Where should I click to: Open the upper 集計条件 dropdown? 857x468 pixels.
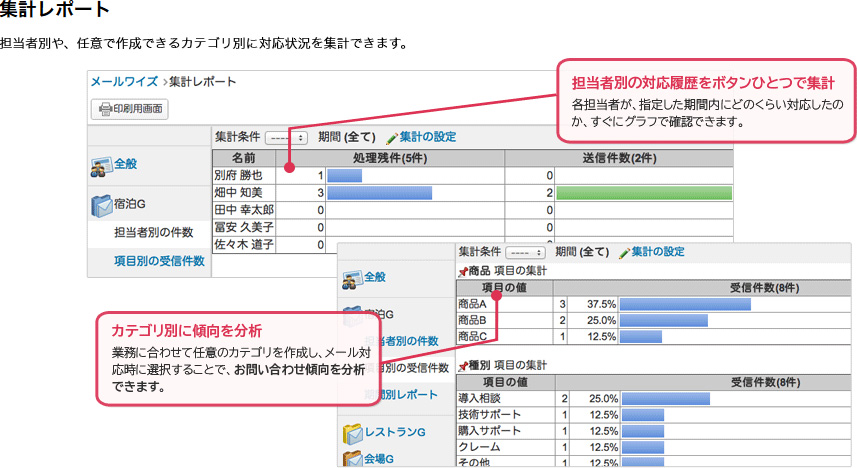(x=286, y=137)
